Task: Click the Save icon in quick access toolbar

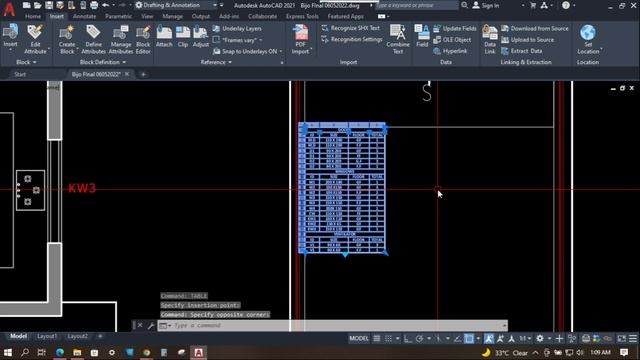Action: [49, 5]
